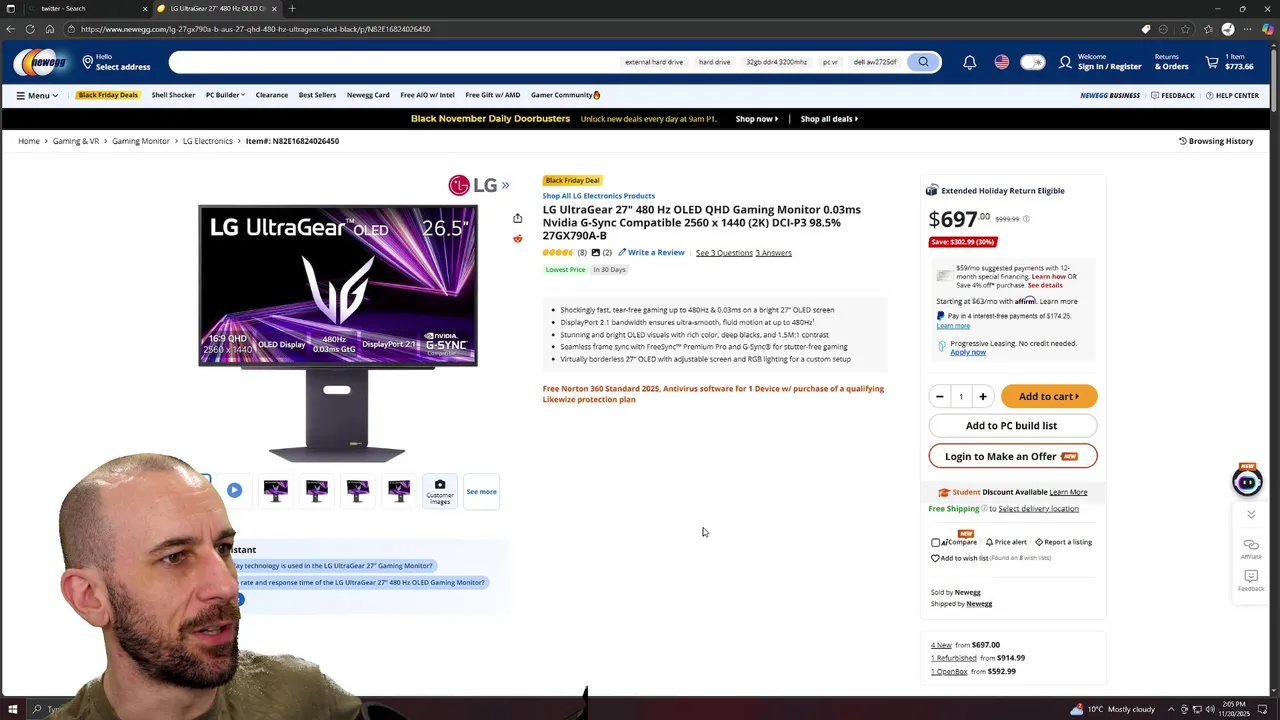
Task: Click the US flag country selector
Action: pyautogui.click(x=1001, y=62)
